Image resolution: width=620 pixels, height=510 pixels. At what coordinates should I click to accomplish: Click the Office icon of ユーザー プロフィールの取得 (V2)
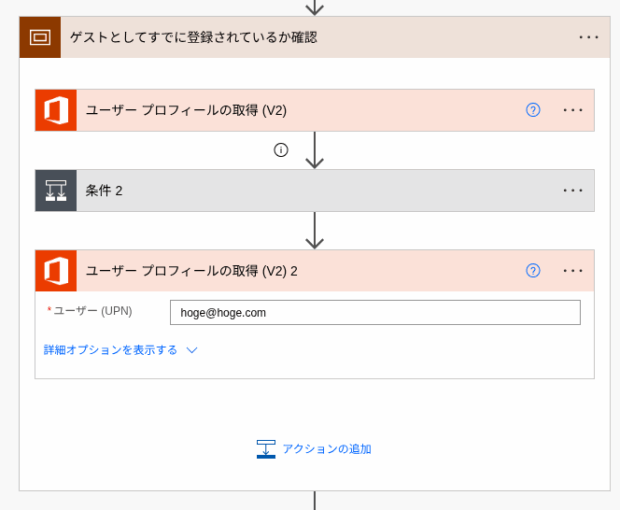click(56, 110)
